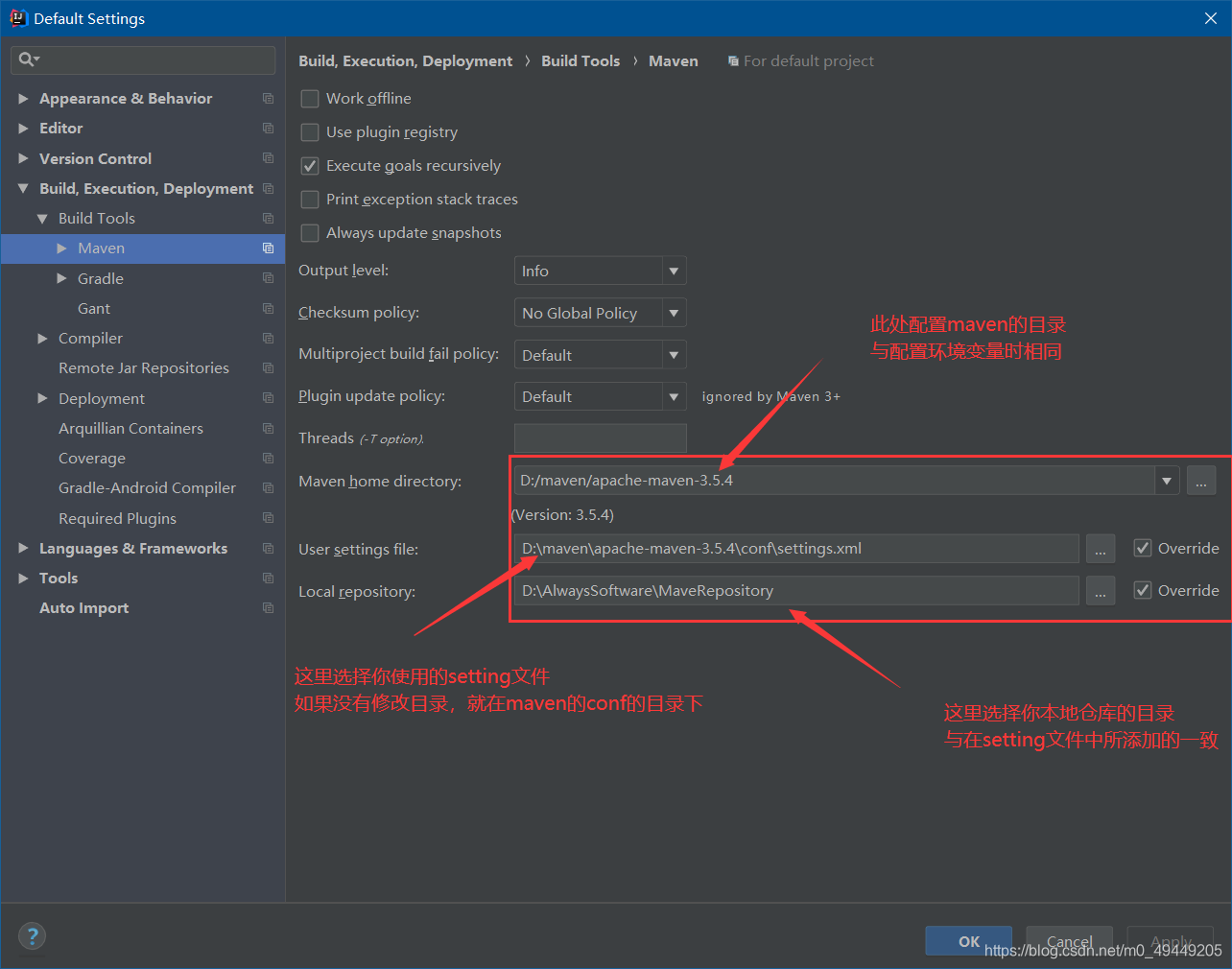Click the project-level icon beside Coverage row
This screenshot has height=969, width=1232.
pyautogui.click(x=268, y=459)
